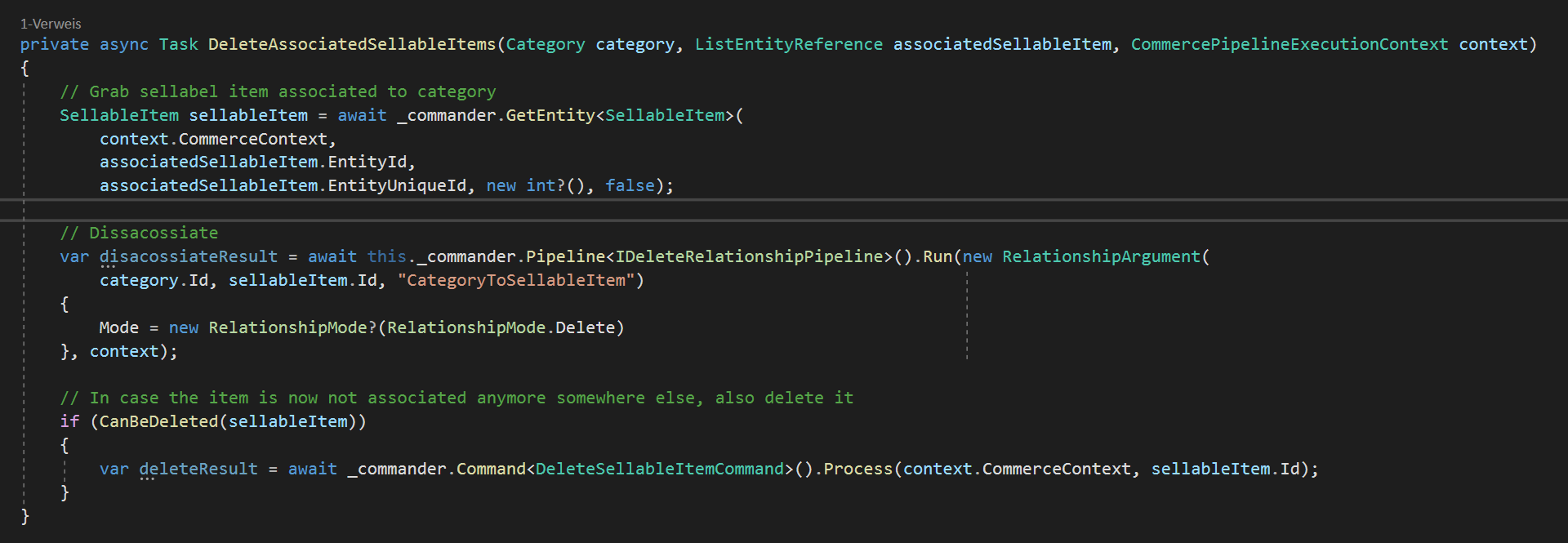Screen dimensions: 1568x543
Task: Place cursor in "In case the item" comment
Action: click(x=457, y=398)
